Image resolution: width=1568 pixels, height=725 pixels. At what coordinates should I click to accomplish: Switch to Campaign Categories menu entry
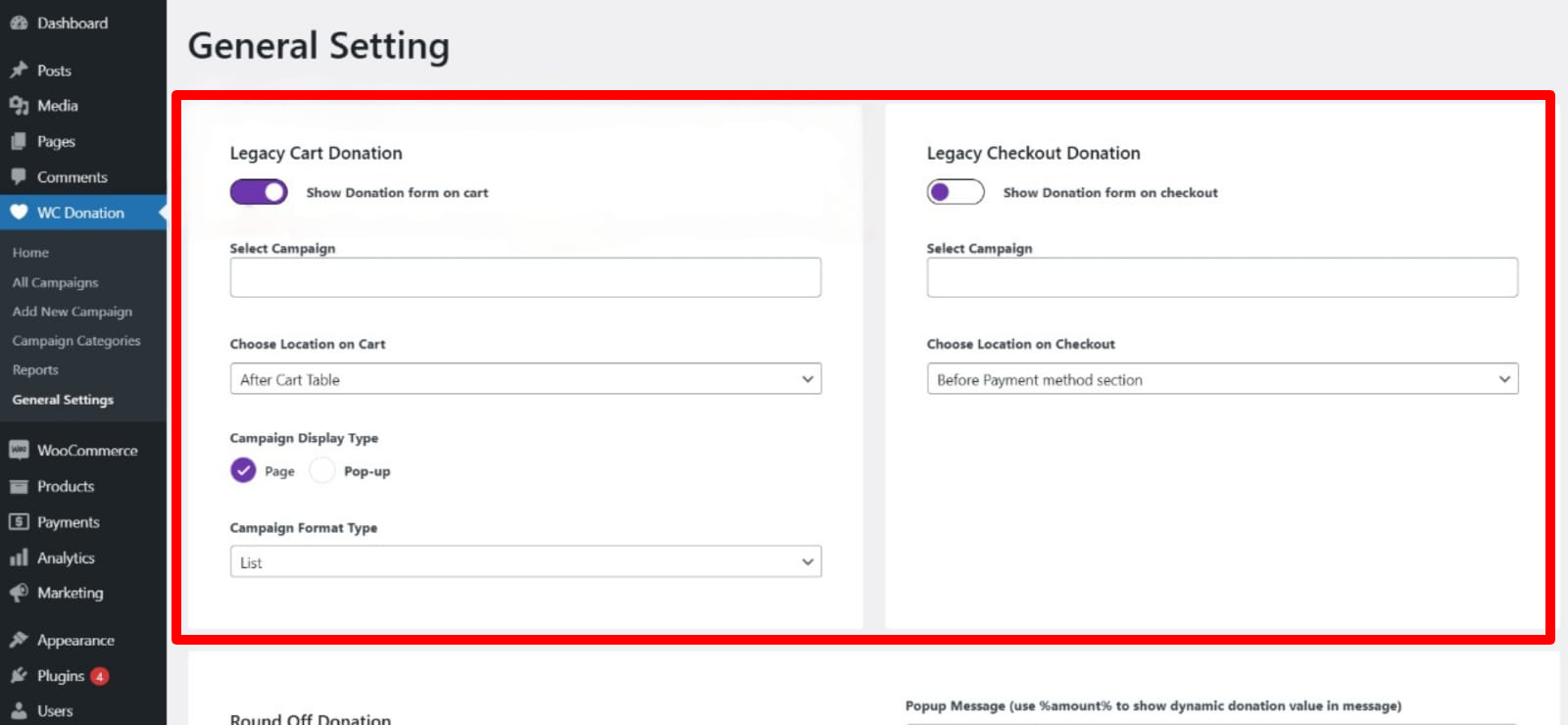point(76,340)
